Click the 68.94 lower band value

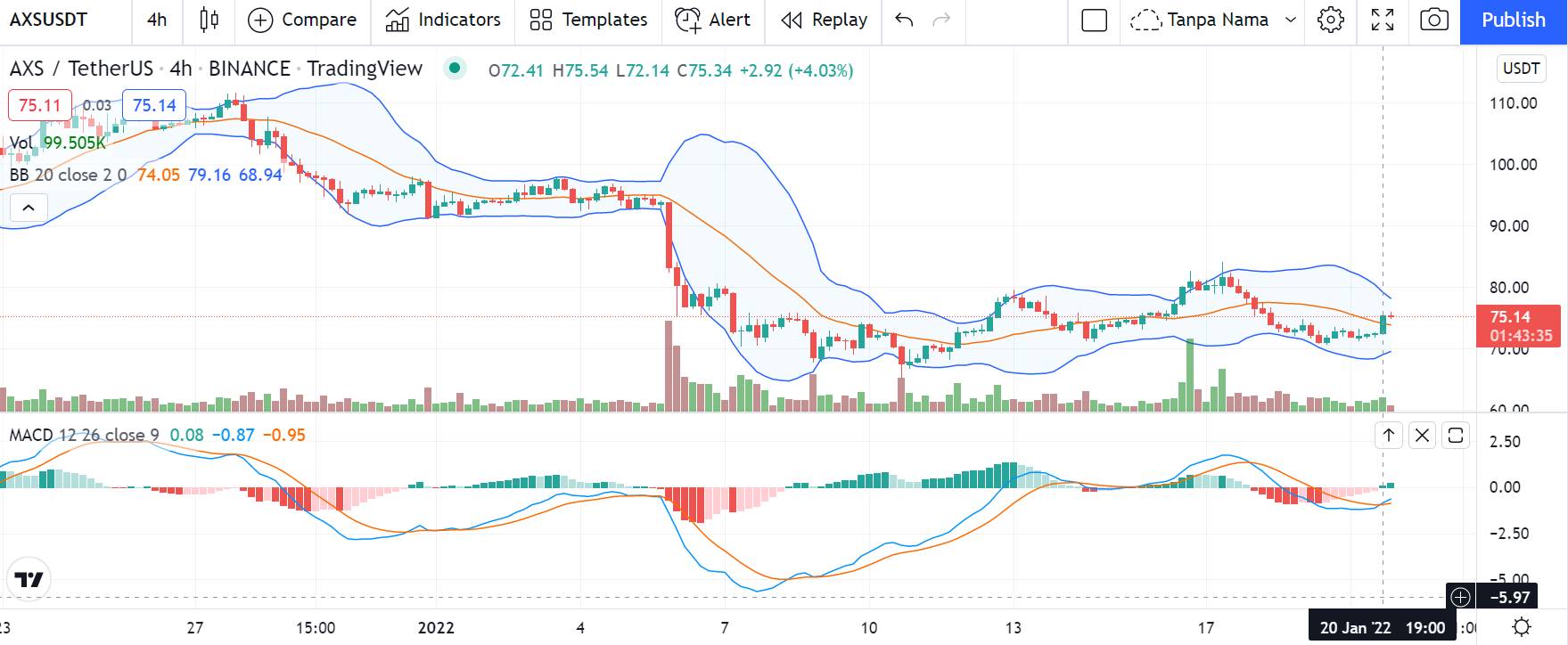pyautogui.click(x=260, y=175)
